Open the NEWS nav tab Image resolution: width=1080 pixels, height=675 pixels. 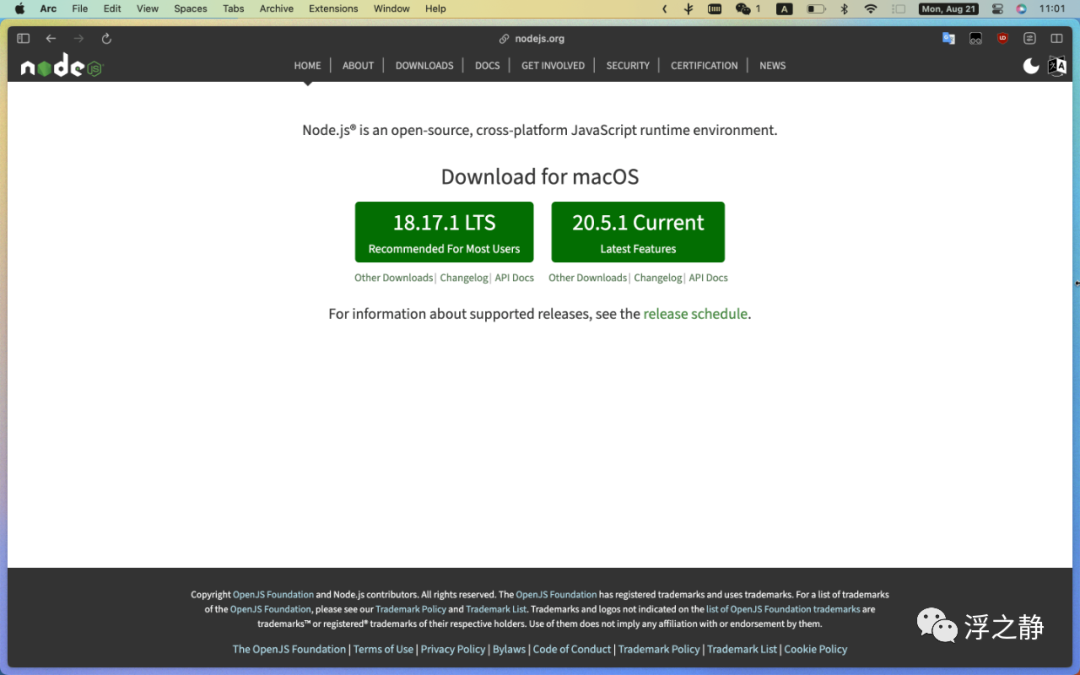point(772,65)
